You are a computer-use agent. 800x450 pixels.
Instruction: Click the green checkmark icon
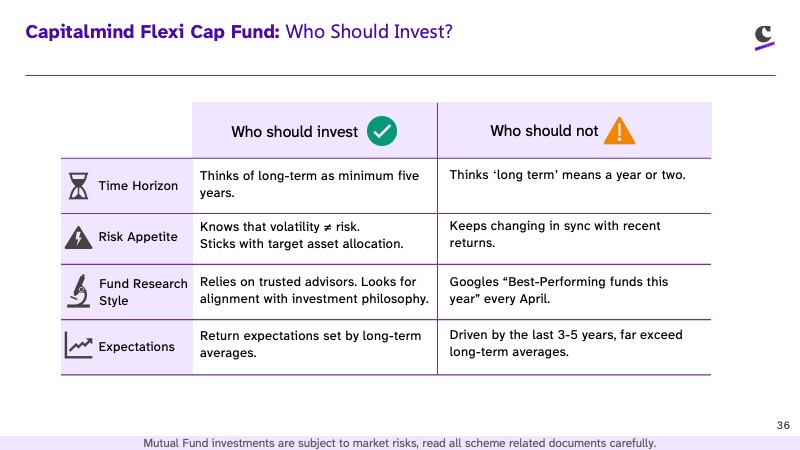[382, 131]
